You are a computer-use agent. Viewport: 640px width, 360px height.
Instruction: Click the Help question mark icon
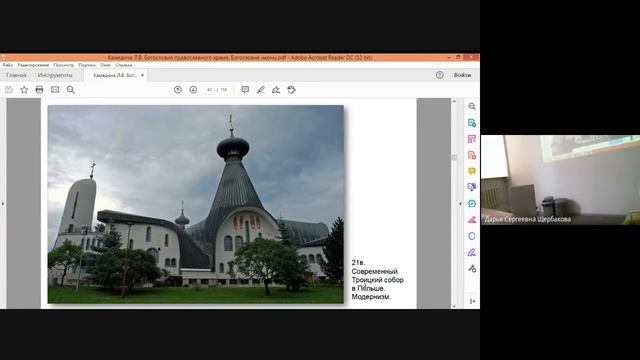pos(440,75)
